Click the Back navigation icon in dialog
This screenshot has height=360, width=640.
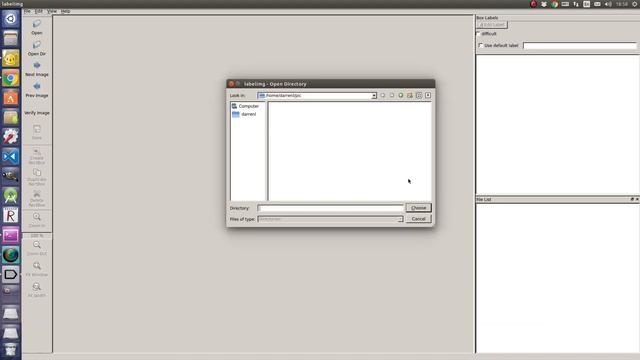pos(383,95)
